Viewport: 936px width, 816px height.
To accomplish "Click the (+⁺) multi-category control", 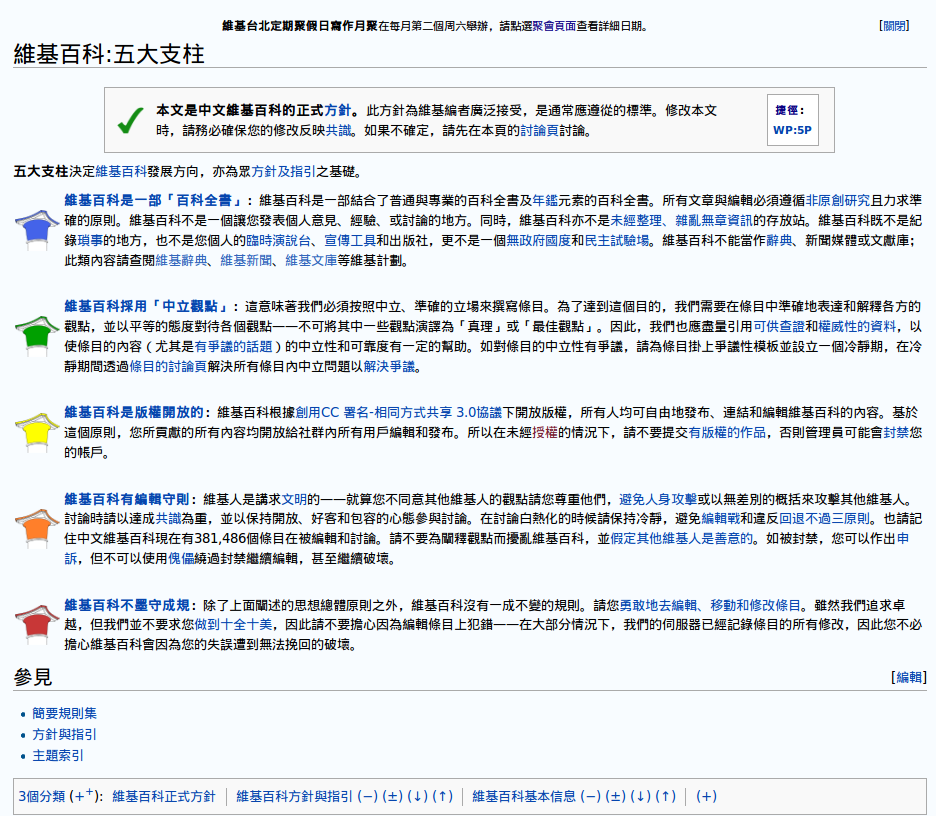I will pyautogui.click(x=84, y=796).
